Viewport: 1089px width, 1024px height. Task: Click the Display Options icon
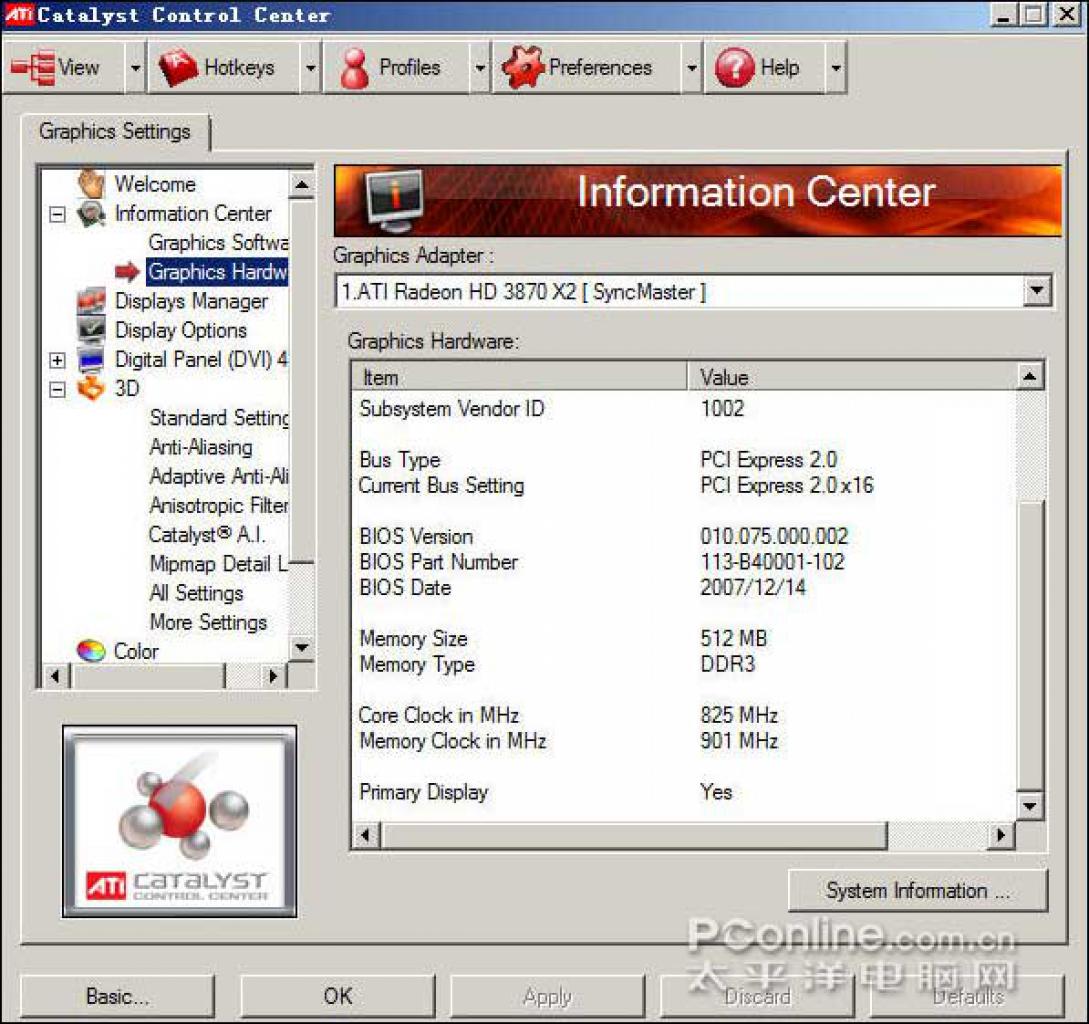click(91, 330)
